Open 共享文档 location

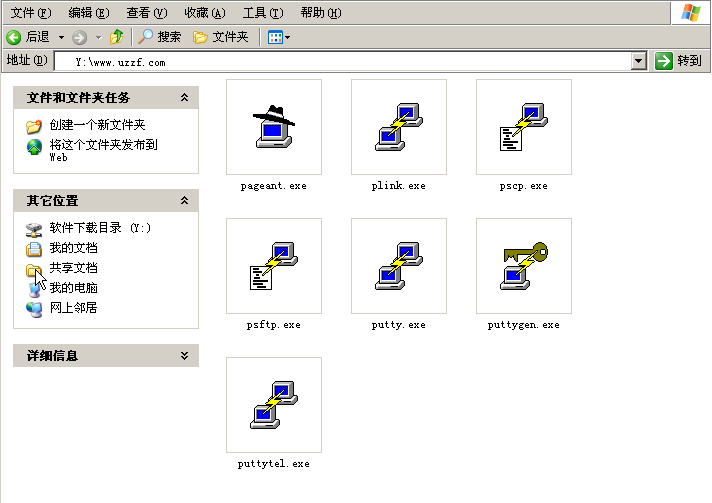[73, 268]
